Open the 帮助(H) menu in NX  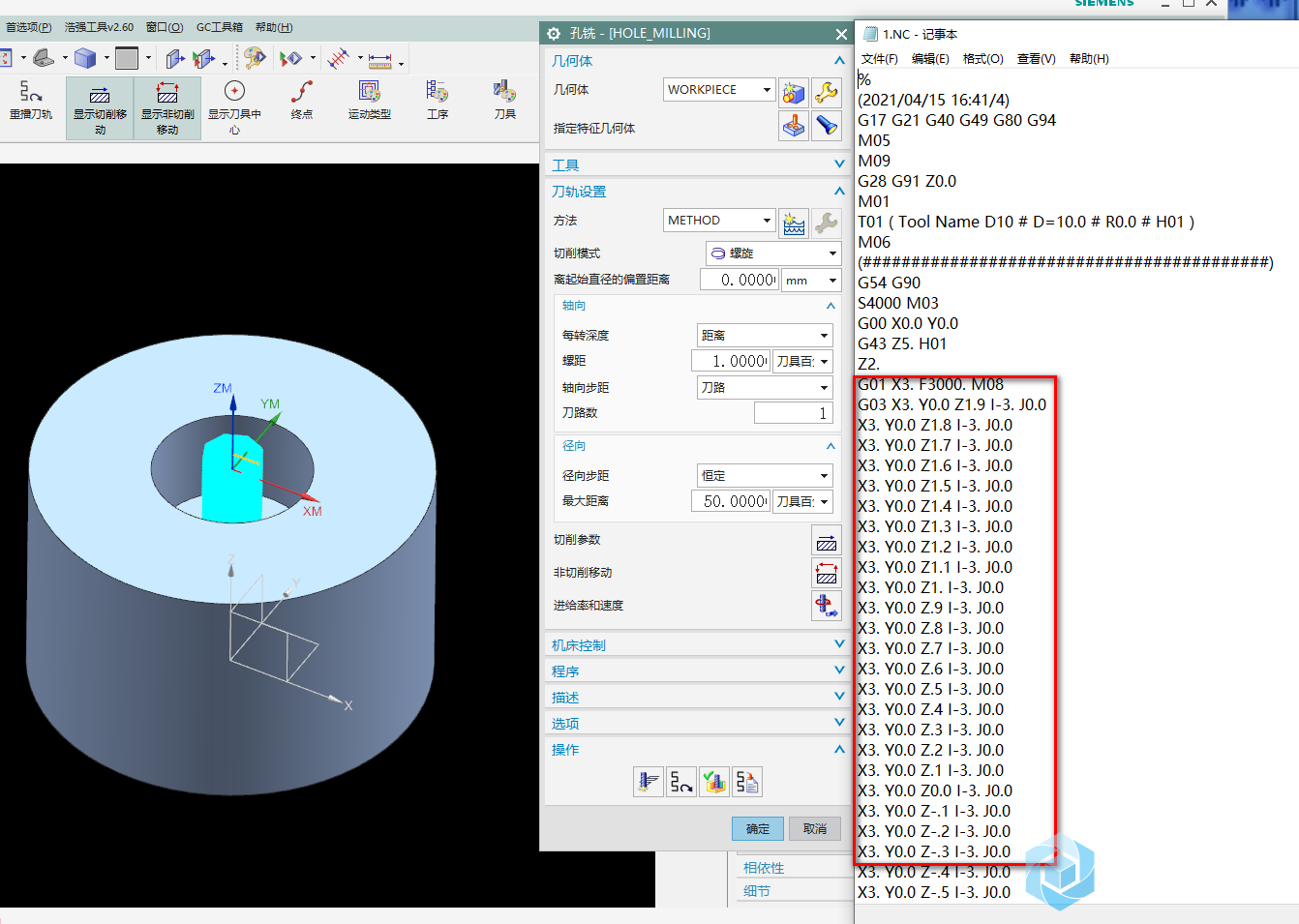[x=274, y=27]
